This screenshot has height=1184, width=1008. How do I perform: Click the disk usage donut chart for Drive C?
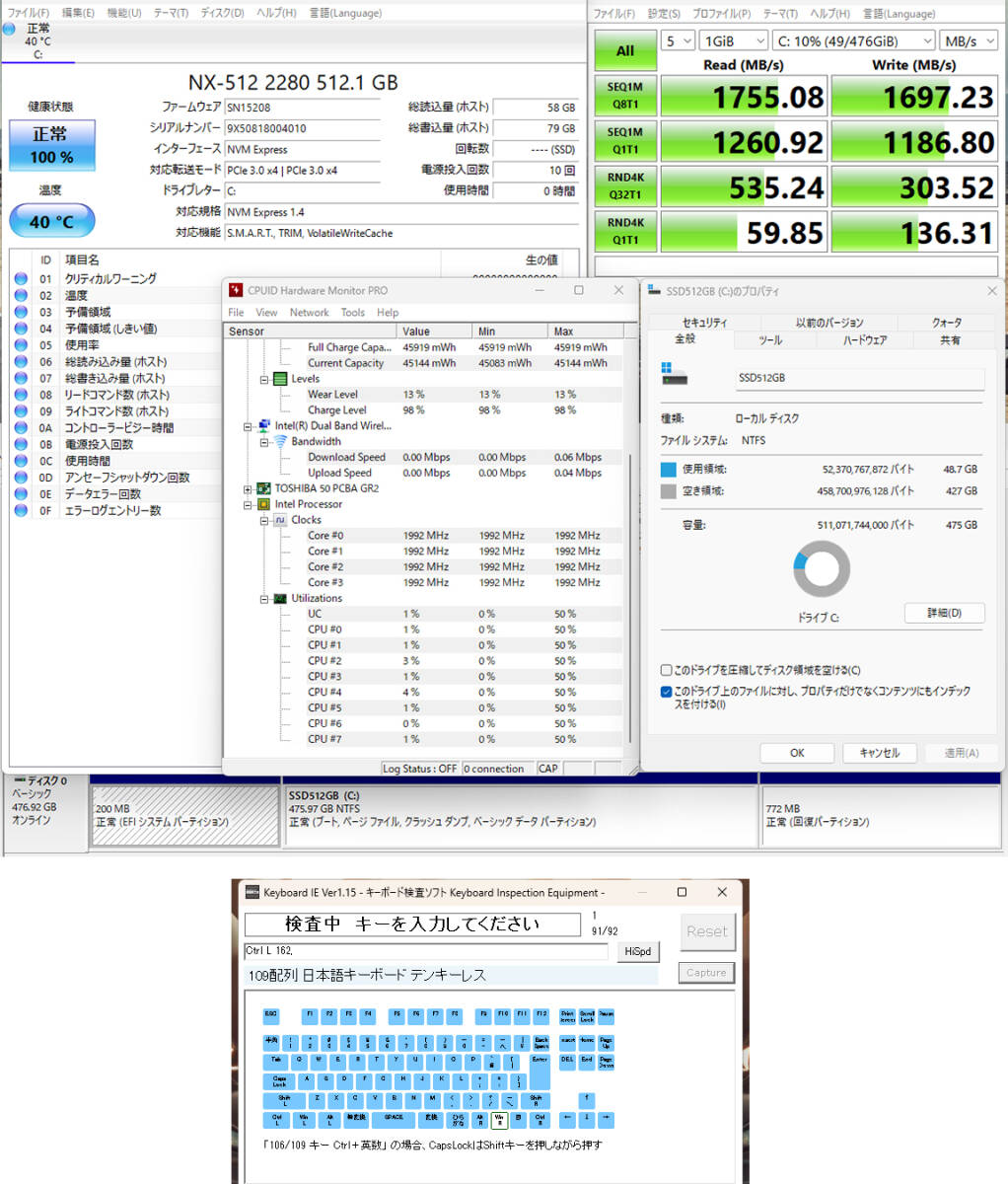click(x=822, y=569)
